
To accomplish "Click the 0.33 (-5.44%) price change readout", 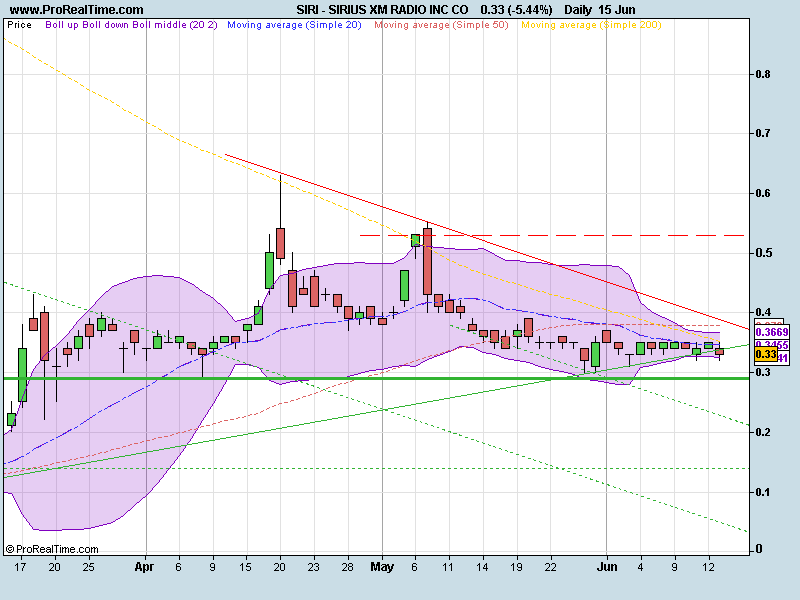I will pyautogui.click(x=516, y=10).
